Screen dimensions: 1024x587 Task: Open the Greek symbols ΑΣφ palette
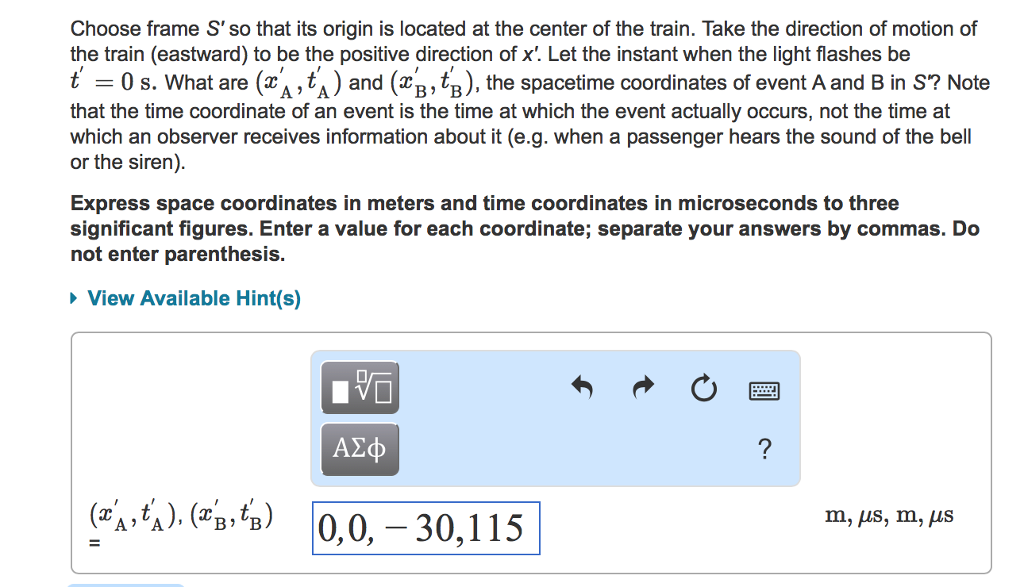360,449
